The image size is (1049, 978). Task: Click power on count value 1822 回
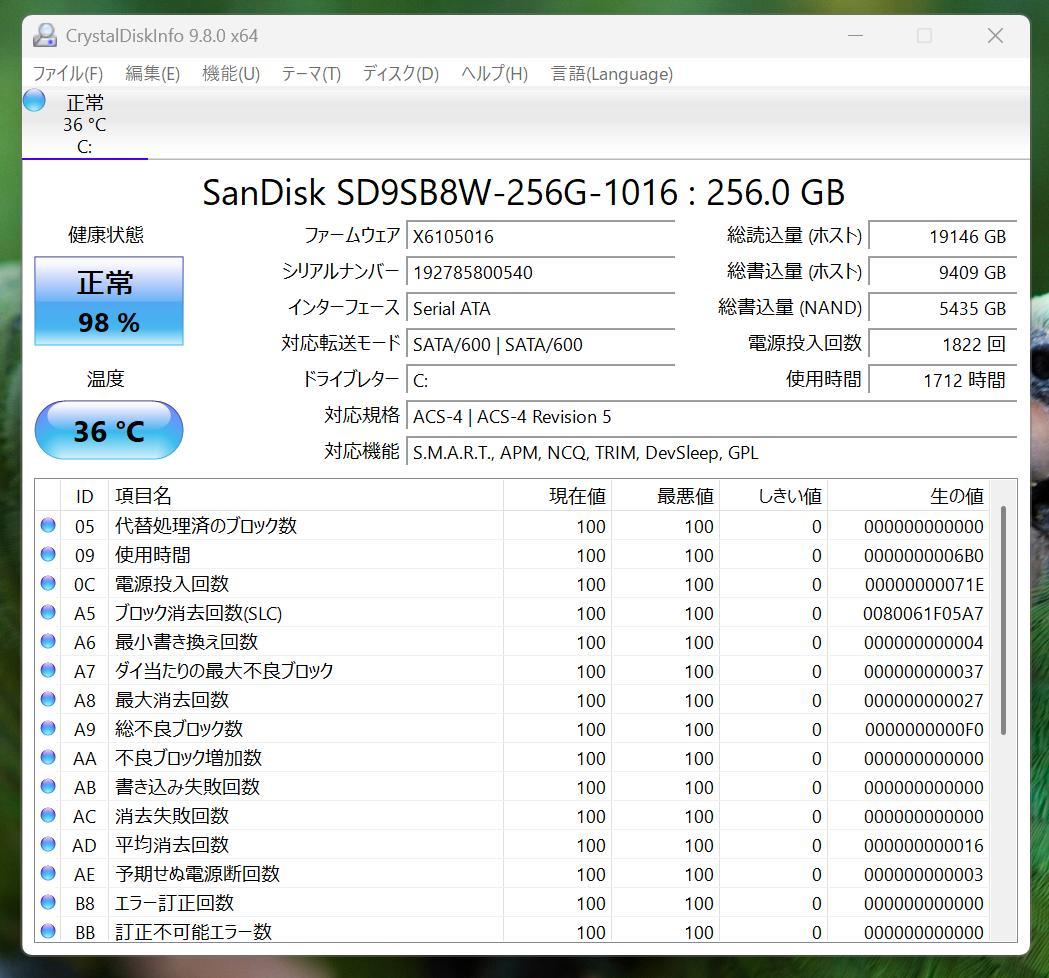(x=943, y=345)
